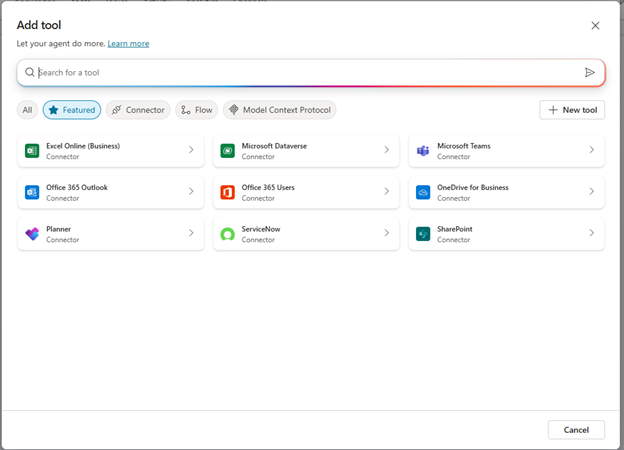
Task: Click the Planner connector icon
Action: (x=32, y=234)
